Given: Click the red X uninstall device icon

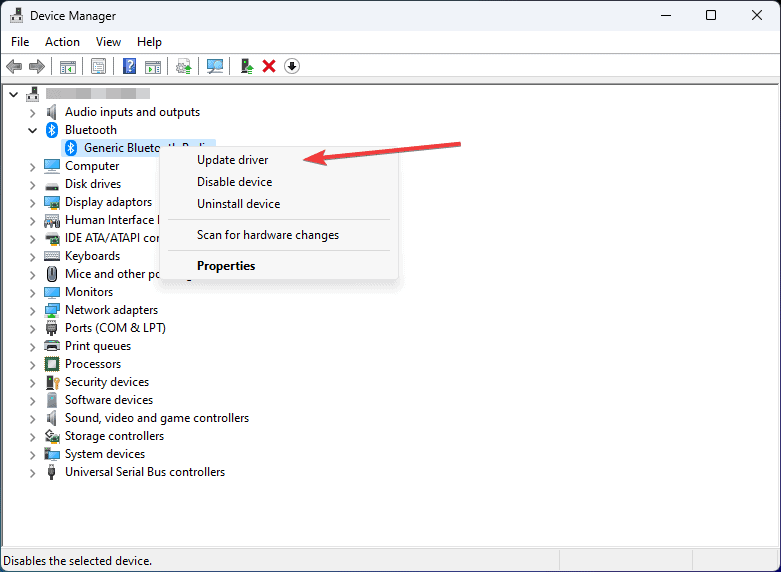Looking at the screenshot, I should (x=269, y=66).
